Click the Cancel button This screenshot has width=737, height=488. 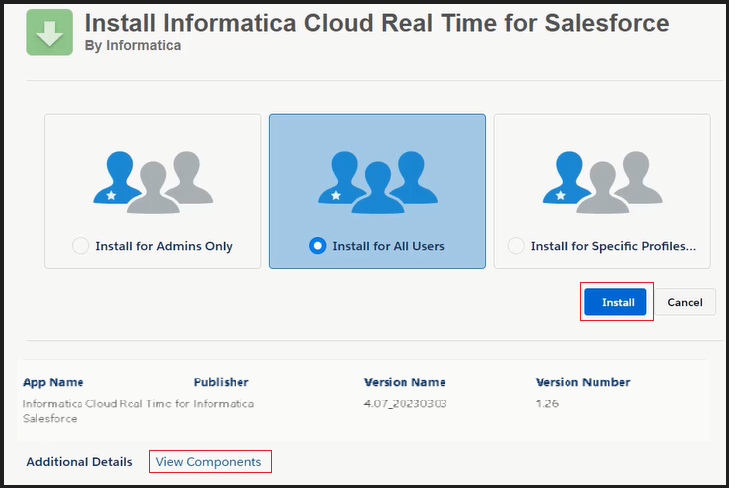[x=685, y=302]
